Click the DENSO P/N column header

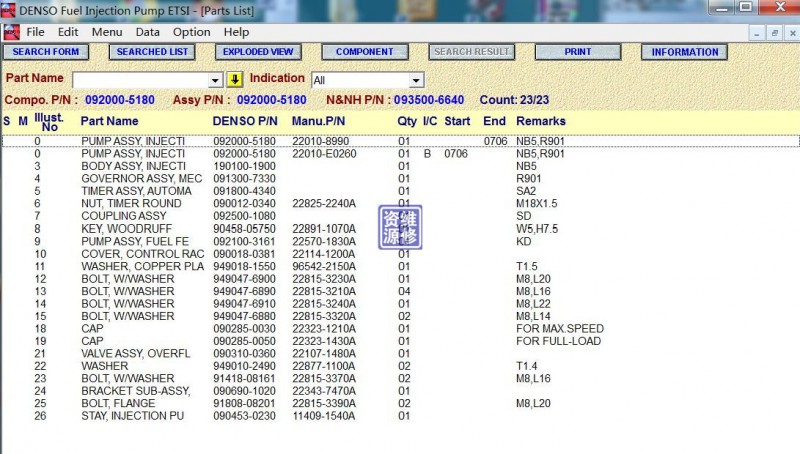click(245, 121)
